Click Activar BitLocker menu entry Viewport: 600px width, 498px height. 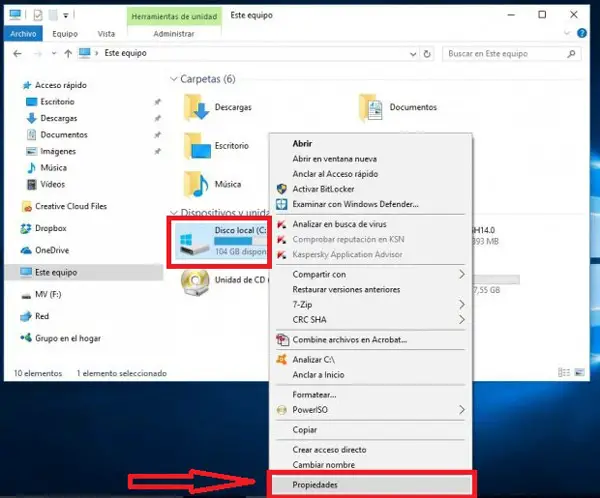point(323,189)
